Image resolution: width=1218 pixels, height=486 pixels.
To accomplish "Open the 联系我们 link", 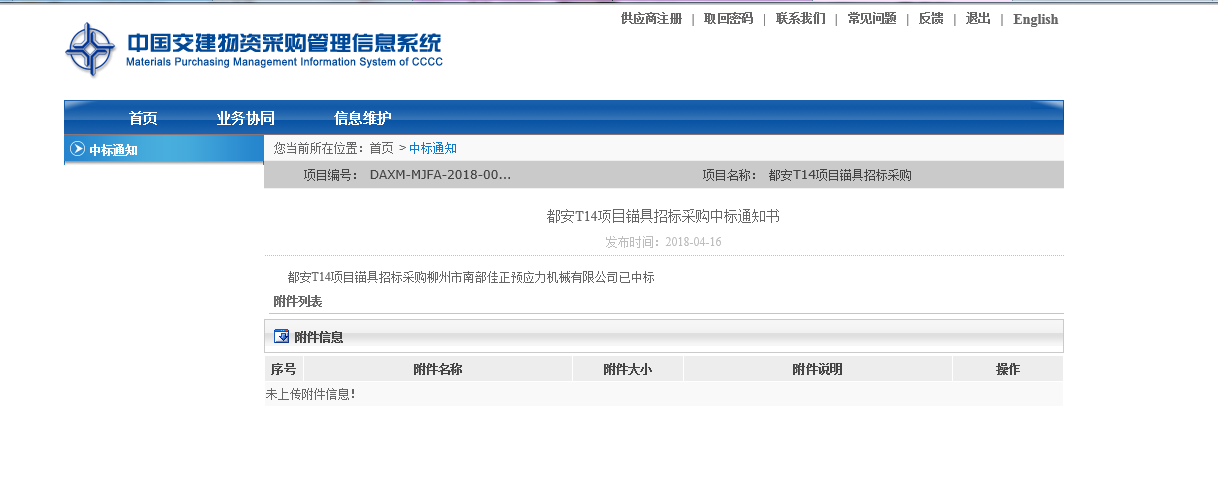I will (x=800, y=19).
